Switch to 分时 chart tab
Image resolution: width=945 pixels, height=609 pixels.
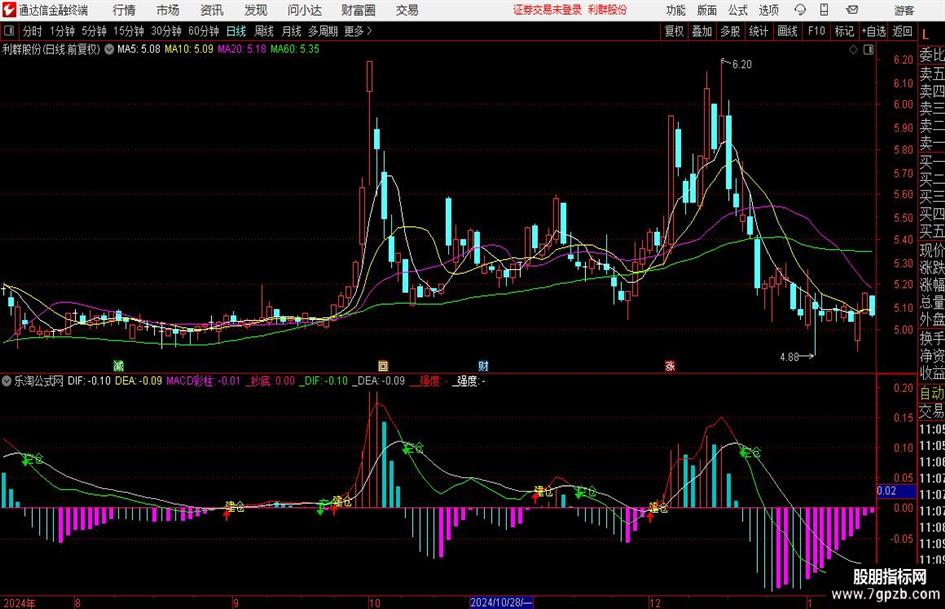(32, 31)
